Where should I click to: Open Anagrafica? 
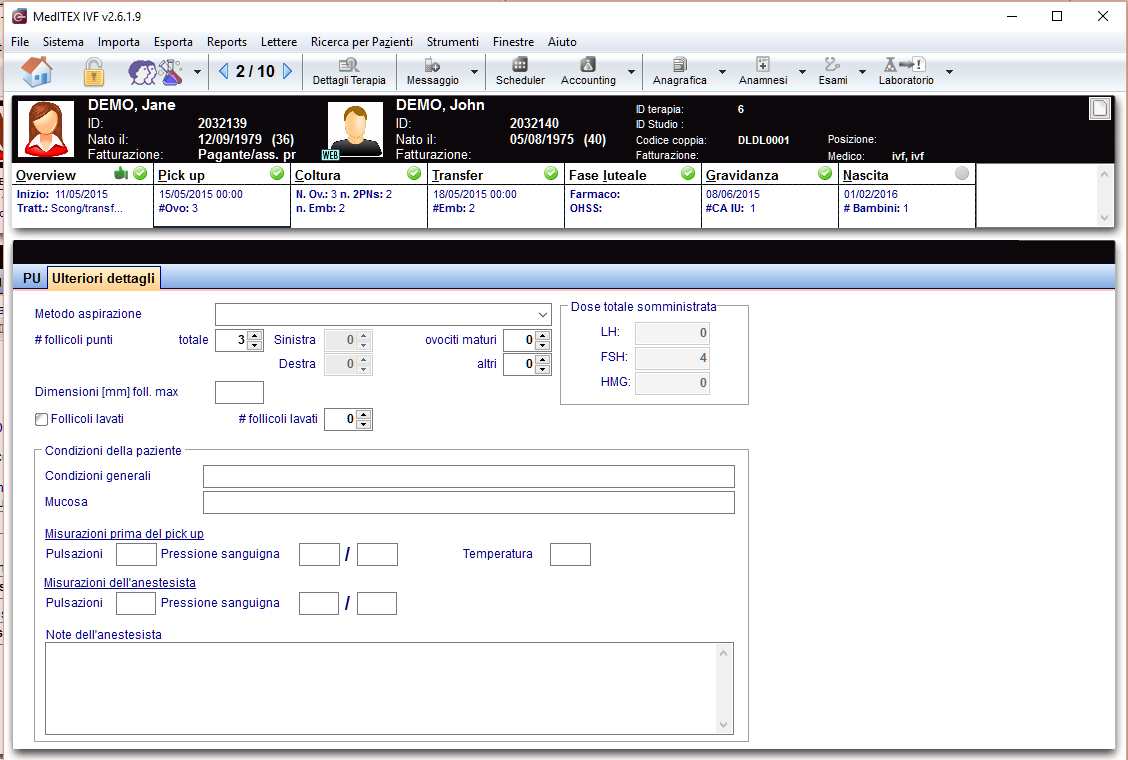point(679,72)
